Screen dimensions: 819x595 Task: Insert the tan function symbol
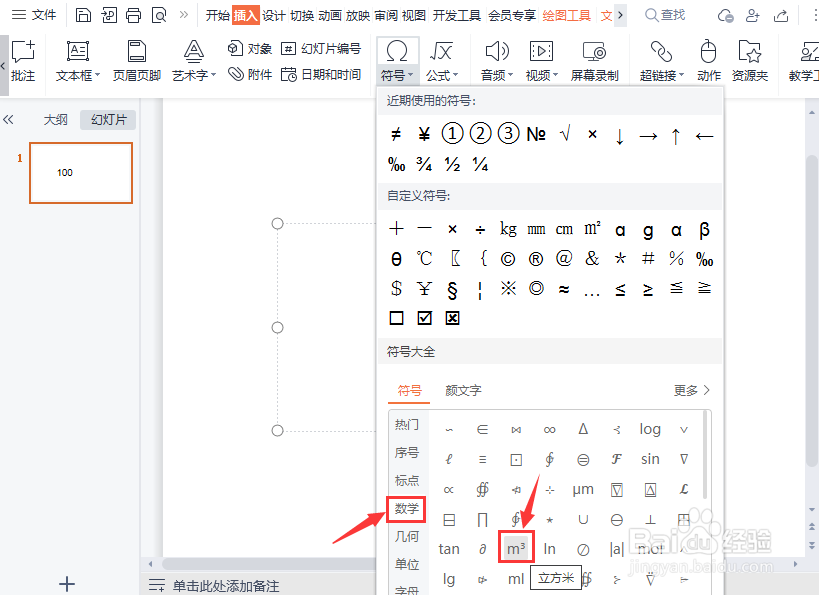449,549
